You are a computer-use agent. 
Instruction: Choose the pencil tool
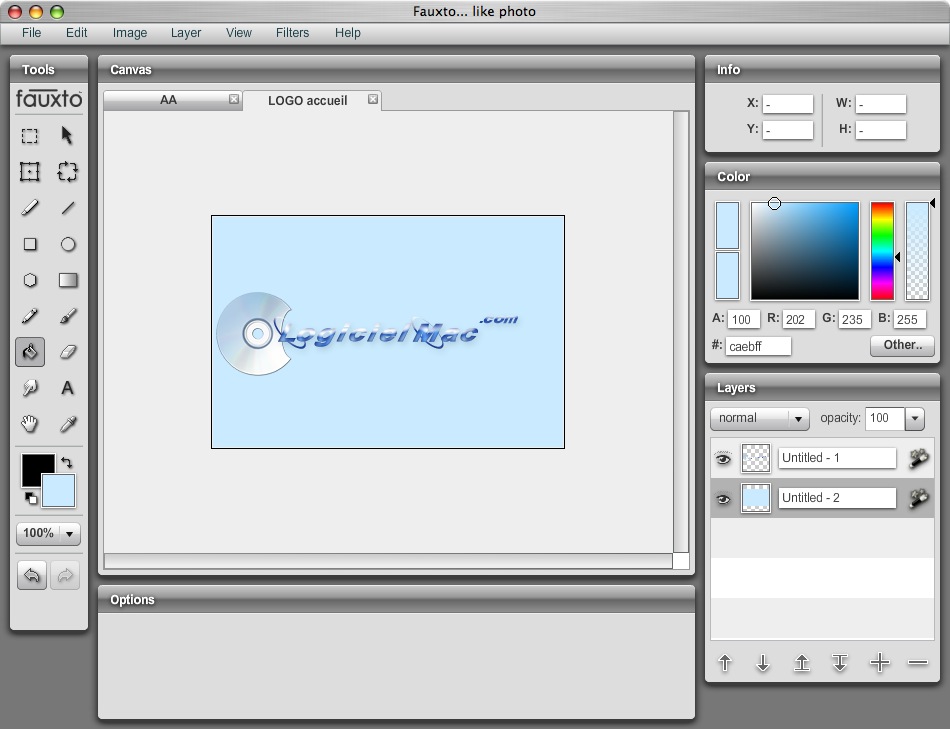coord(30,316)
